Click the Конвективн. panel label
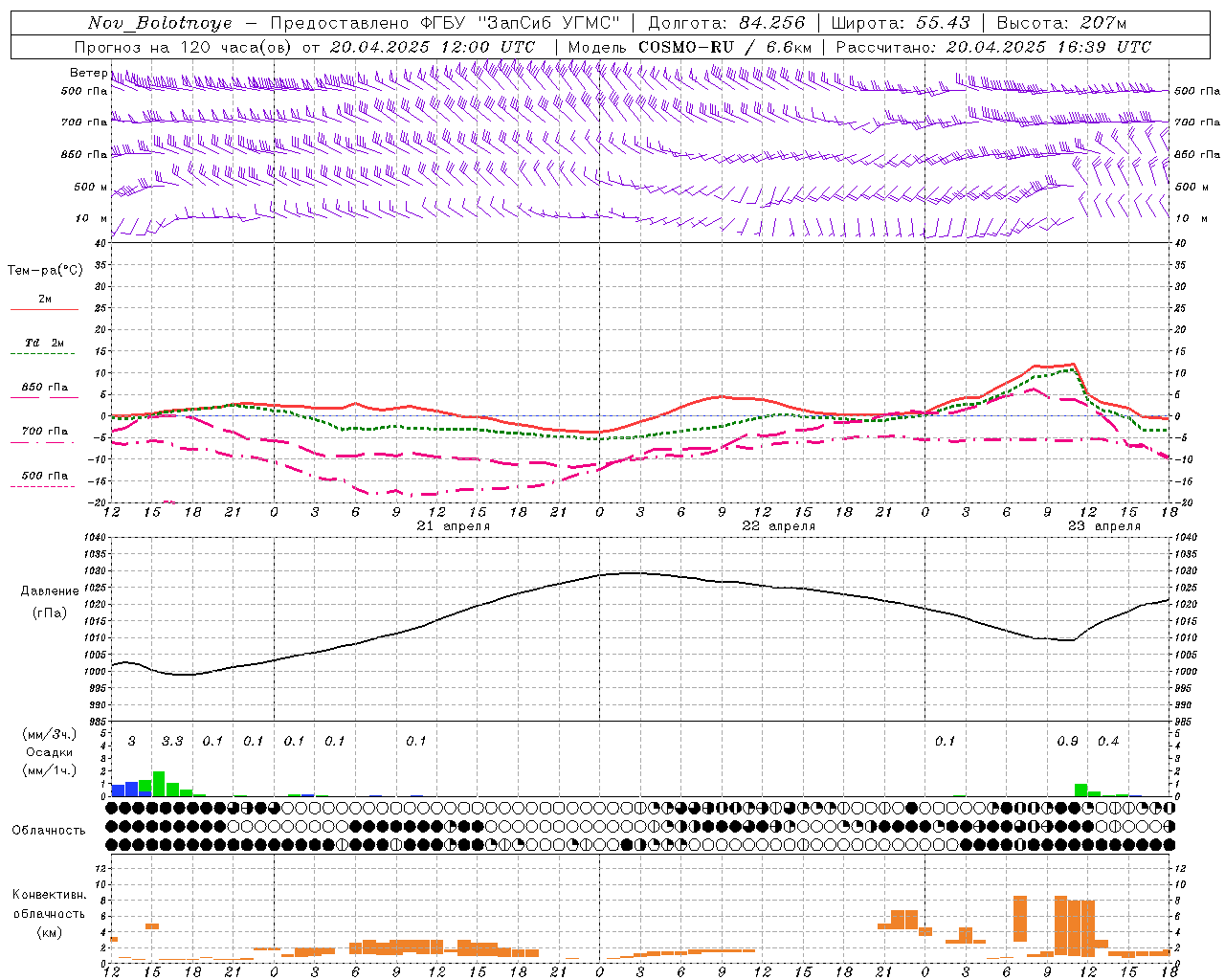Screen dimensions: 1225x980 click(x=49, y=895)
